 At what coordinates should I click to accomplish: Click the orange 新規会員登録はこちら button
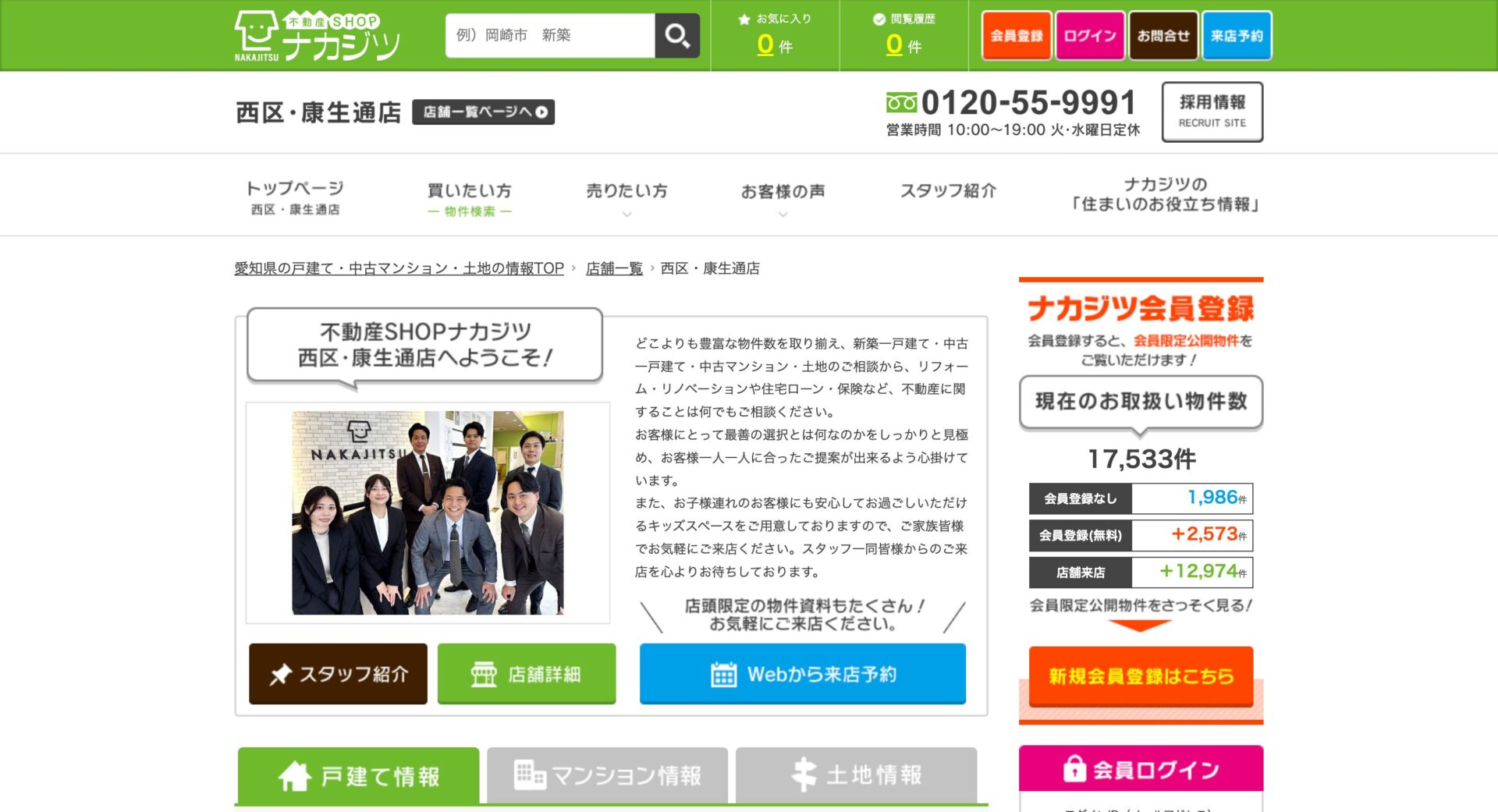pyautogui.click(x=1141, y=675)
